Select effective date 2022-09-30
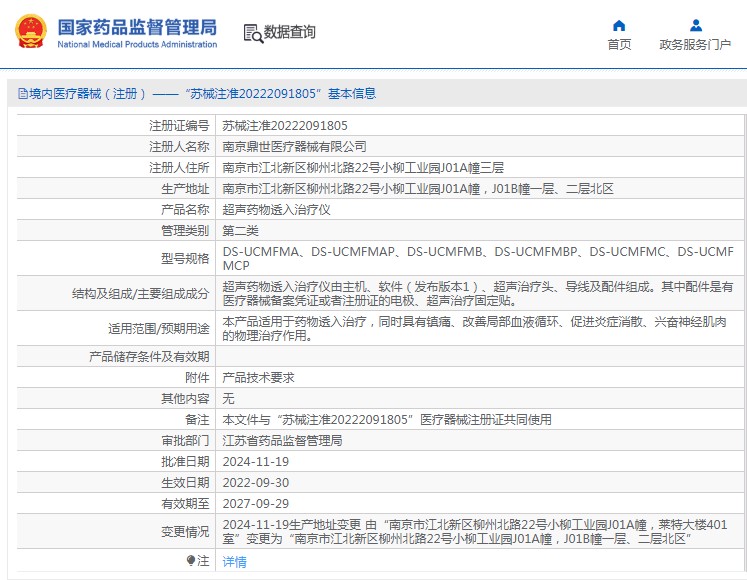747x580 pixels. [x=256, y=482]
